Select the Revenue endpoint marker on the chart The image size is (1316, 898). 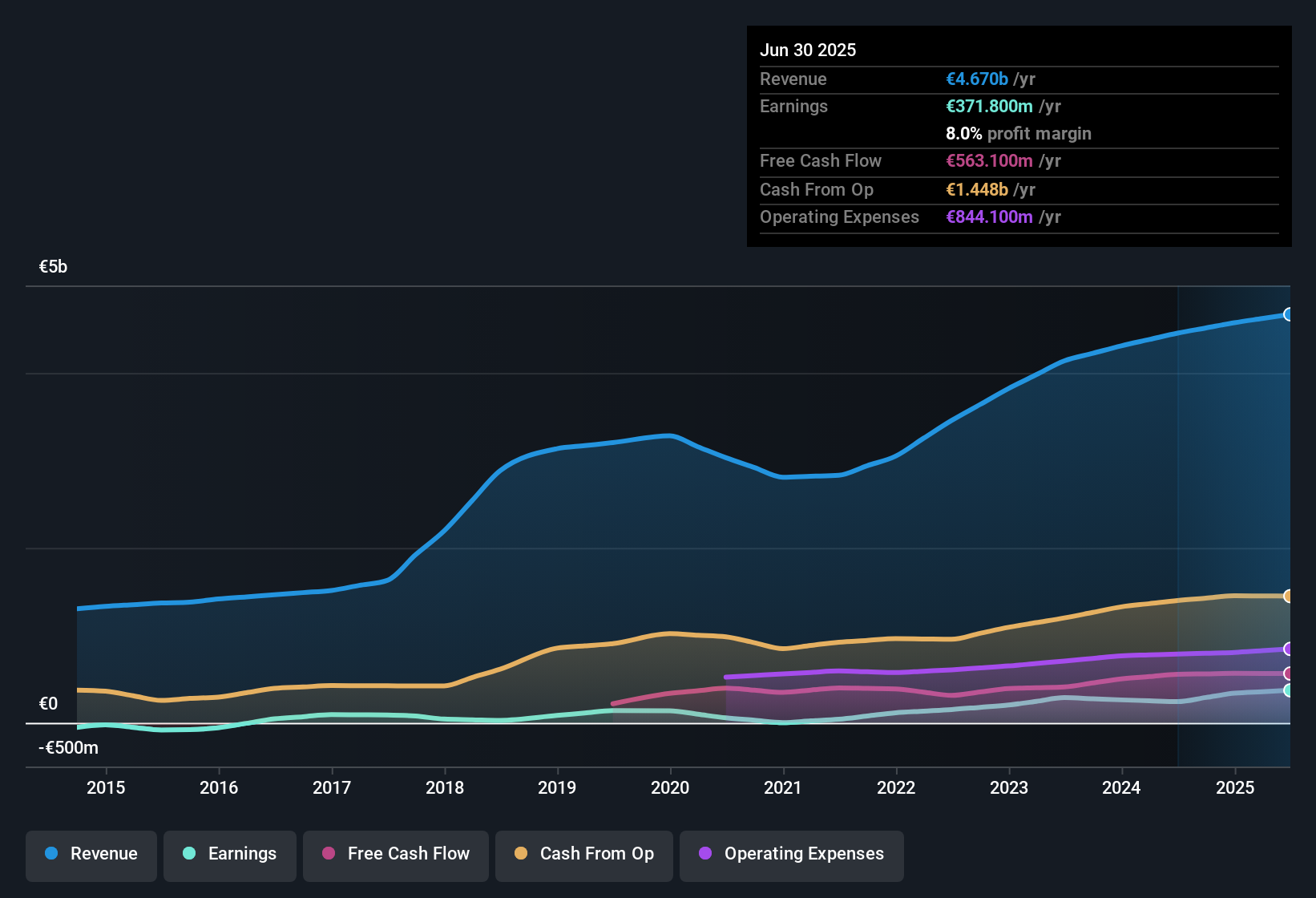point(1288,314)
